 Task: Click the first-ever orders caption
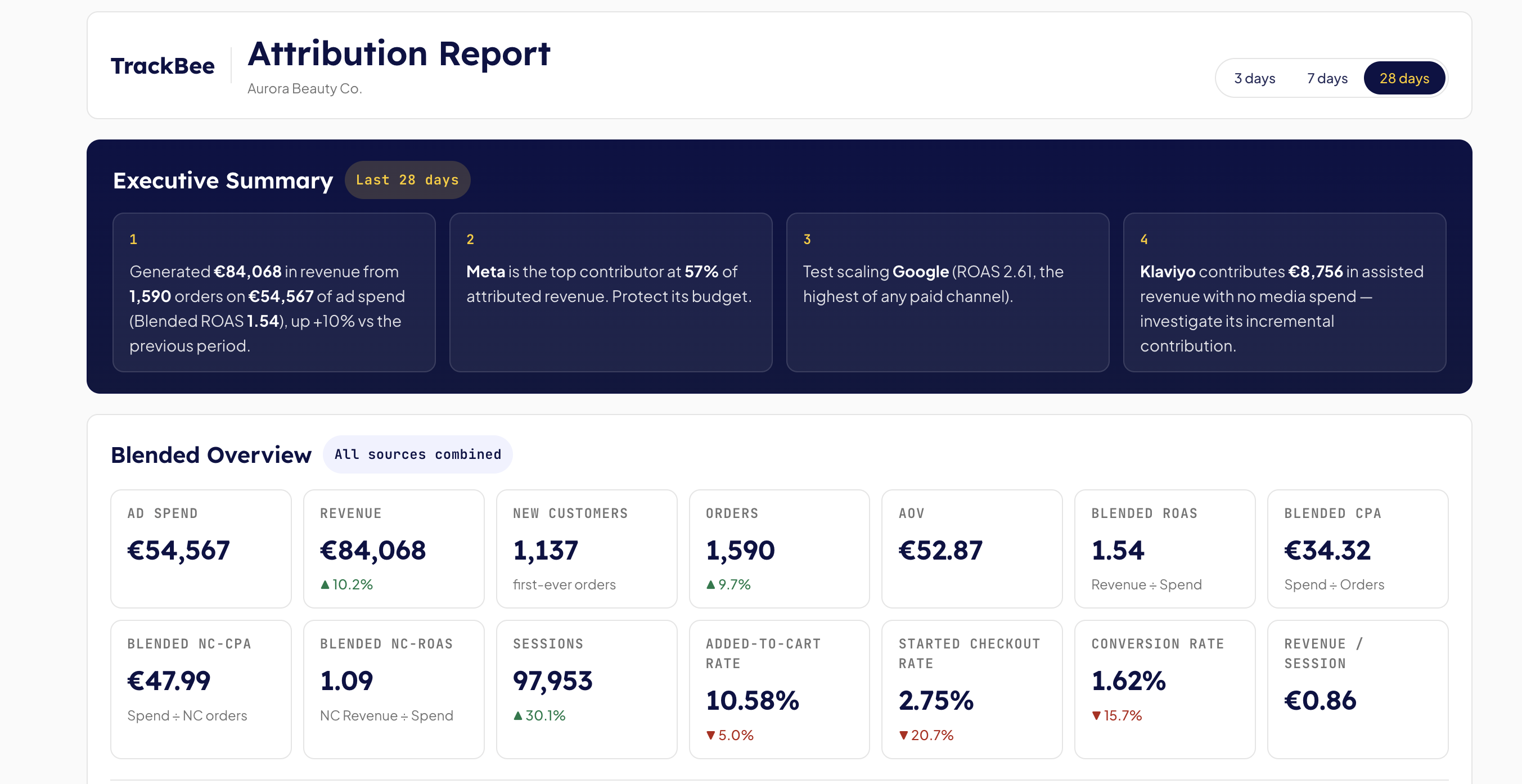click(564, 584)
